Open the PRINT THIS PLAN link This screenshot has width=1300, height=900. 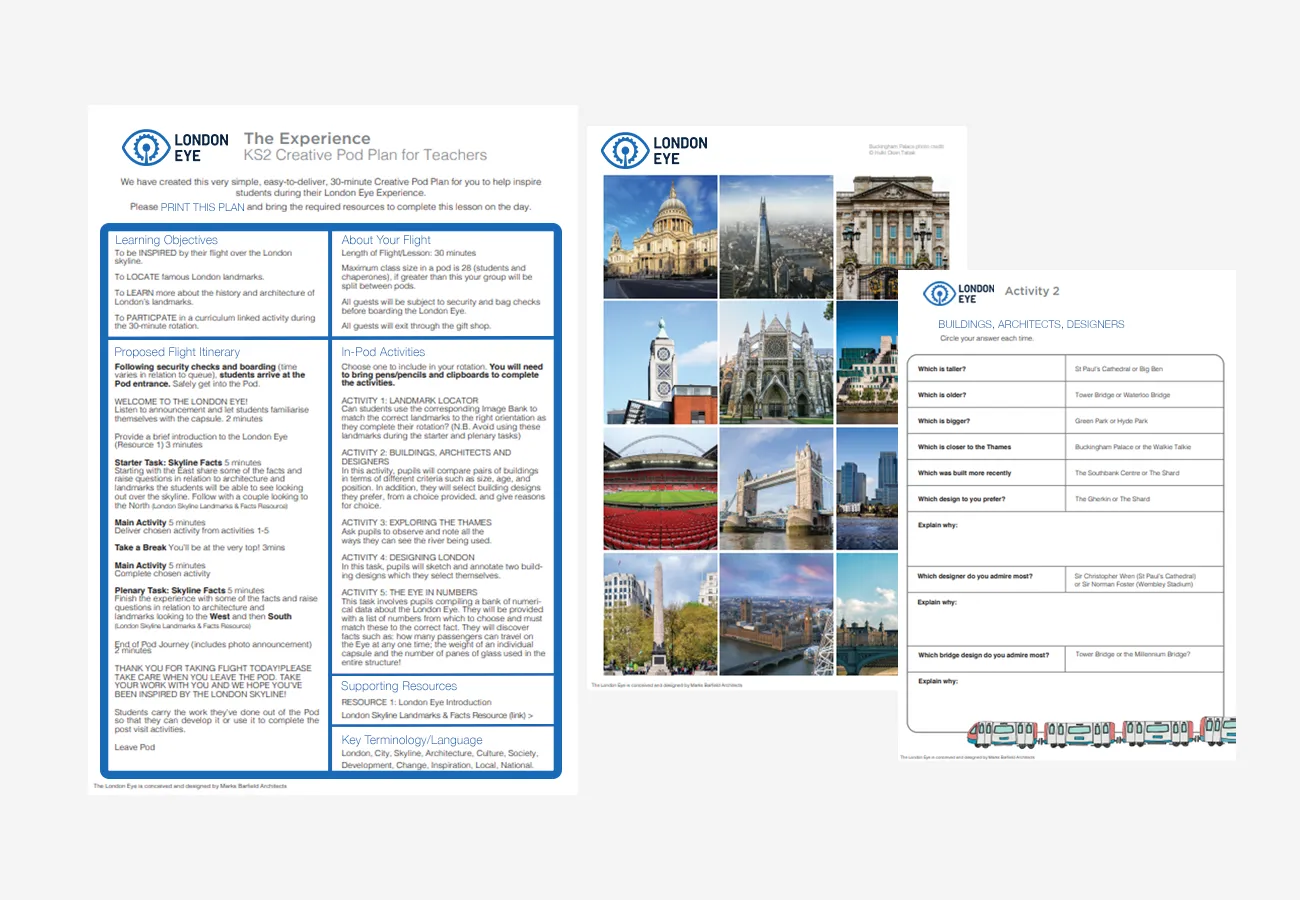pos(203,207)
